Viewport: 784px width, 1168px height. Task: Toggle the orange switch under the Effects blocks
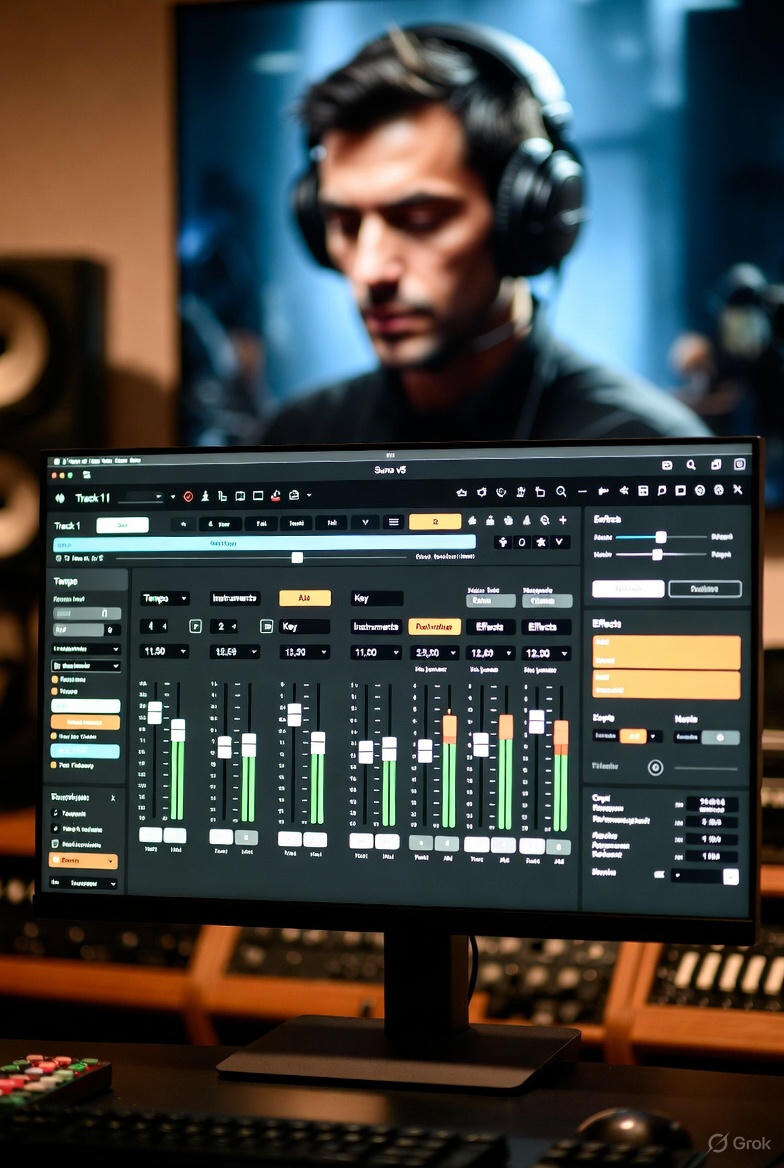[x=633, y=736]
